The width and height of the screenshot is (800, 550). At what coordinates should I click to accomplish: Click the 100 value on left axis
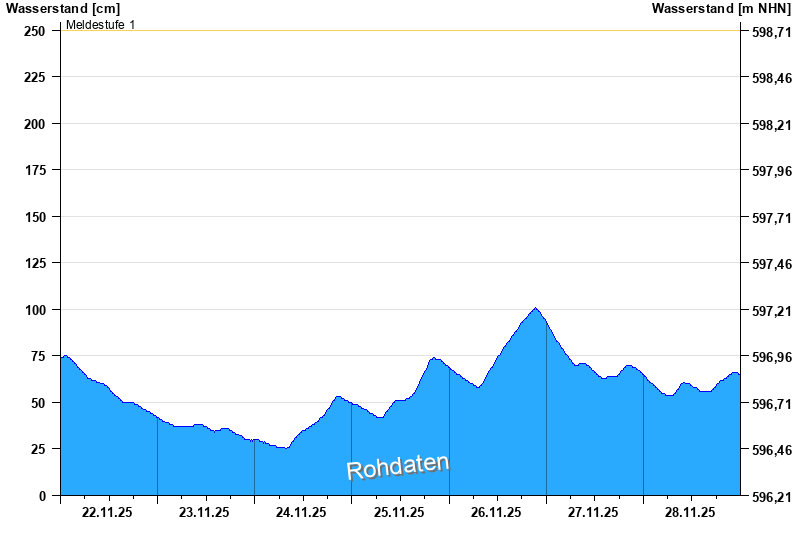[x=35, y=310]
